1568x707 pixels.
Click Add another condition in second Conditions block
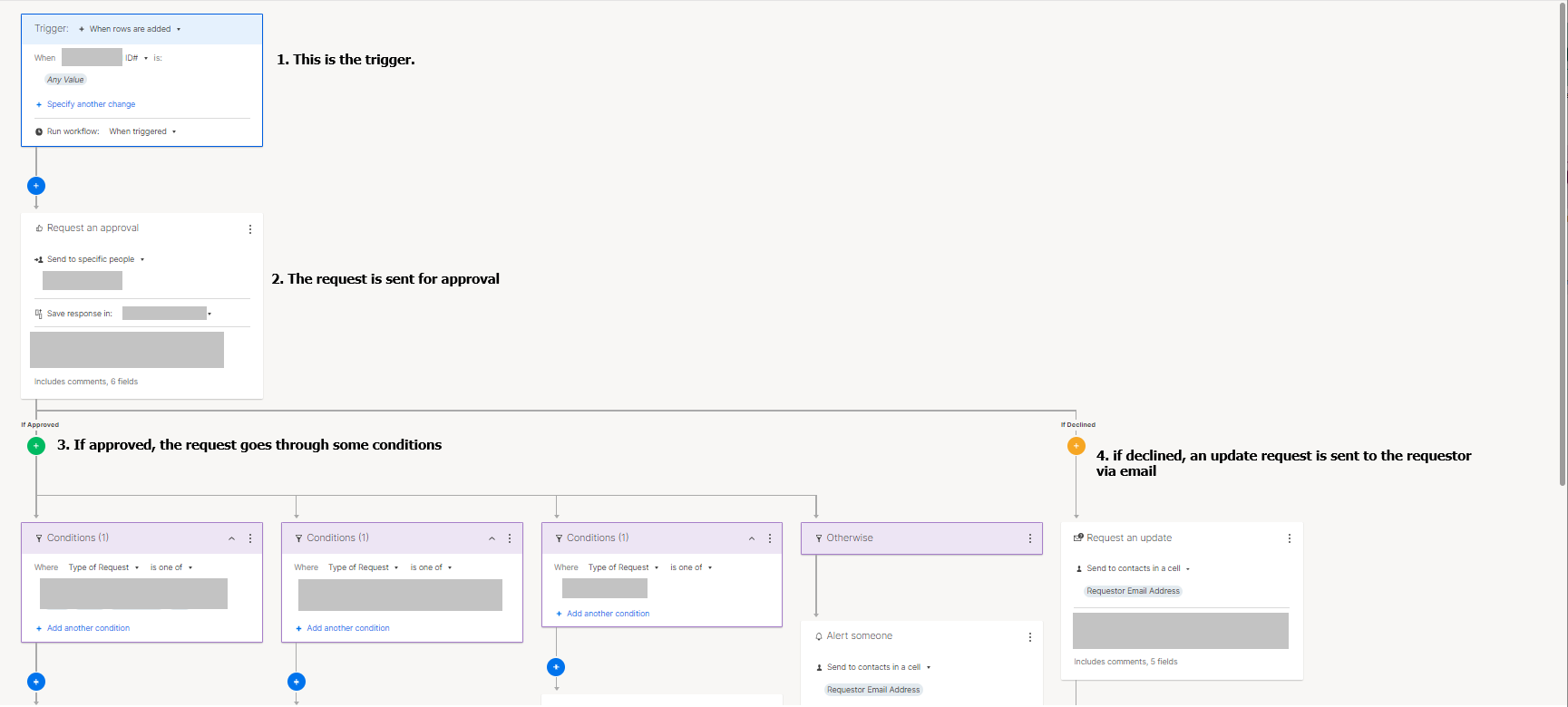pyautogui.click(x=348, y=628)
